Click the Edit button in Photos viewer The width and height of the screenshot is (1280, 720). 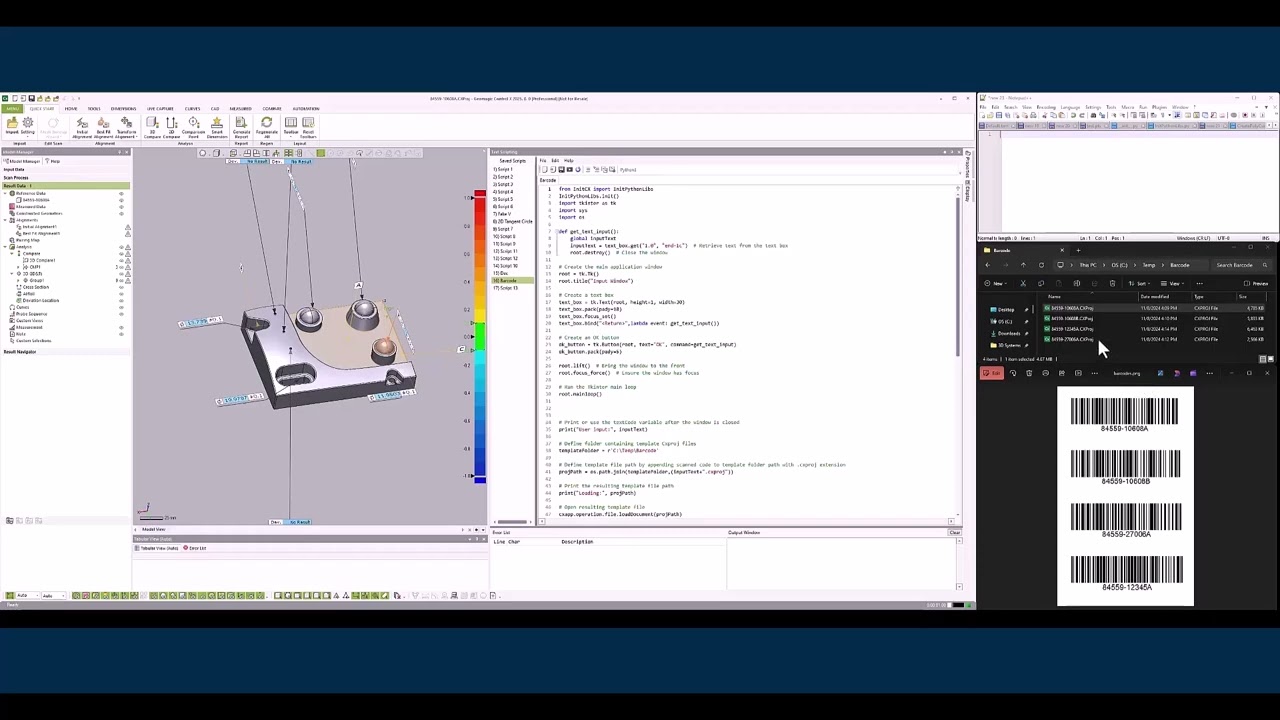991,373
